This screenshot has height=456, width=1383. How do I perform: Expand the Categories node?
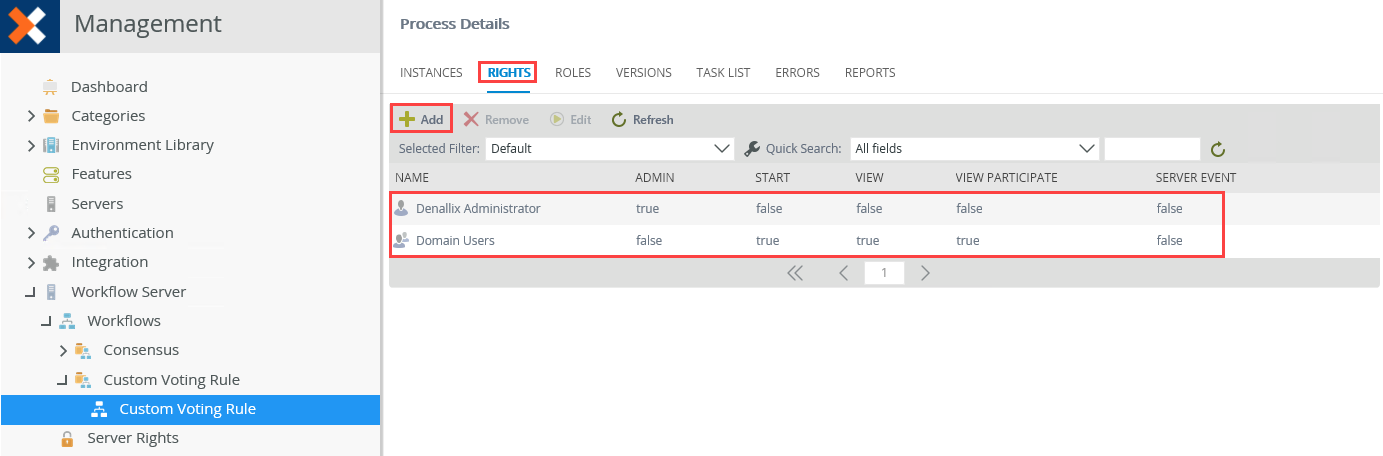(32, 116)
